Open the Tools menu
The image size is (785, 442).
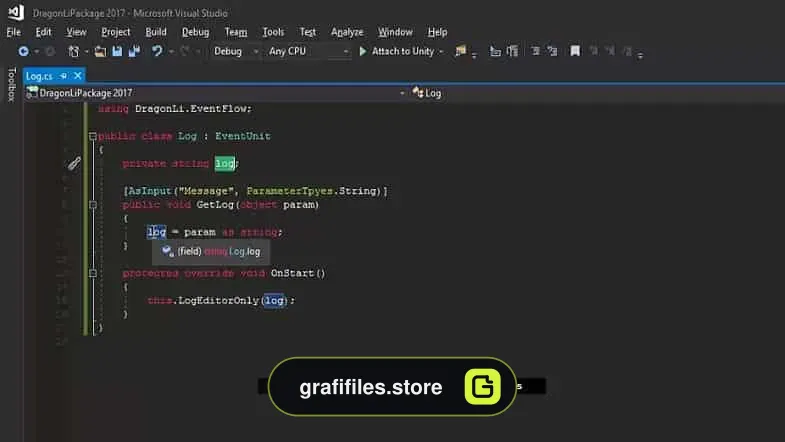[273, 32]
